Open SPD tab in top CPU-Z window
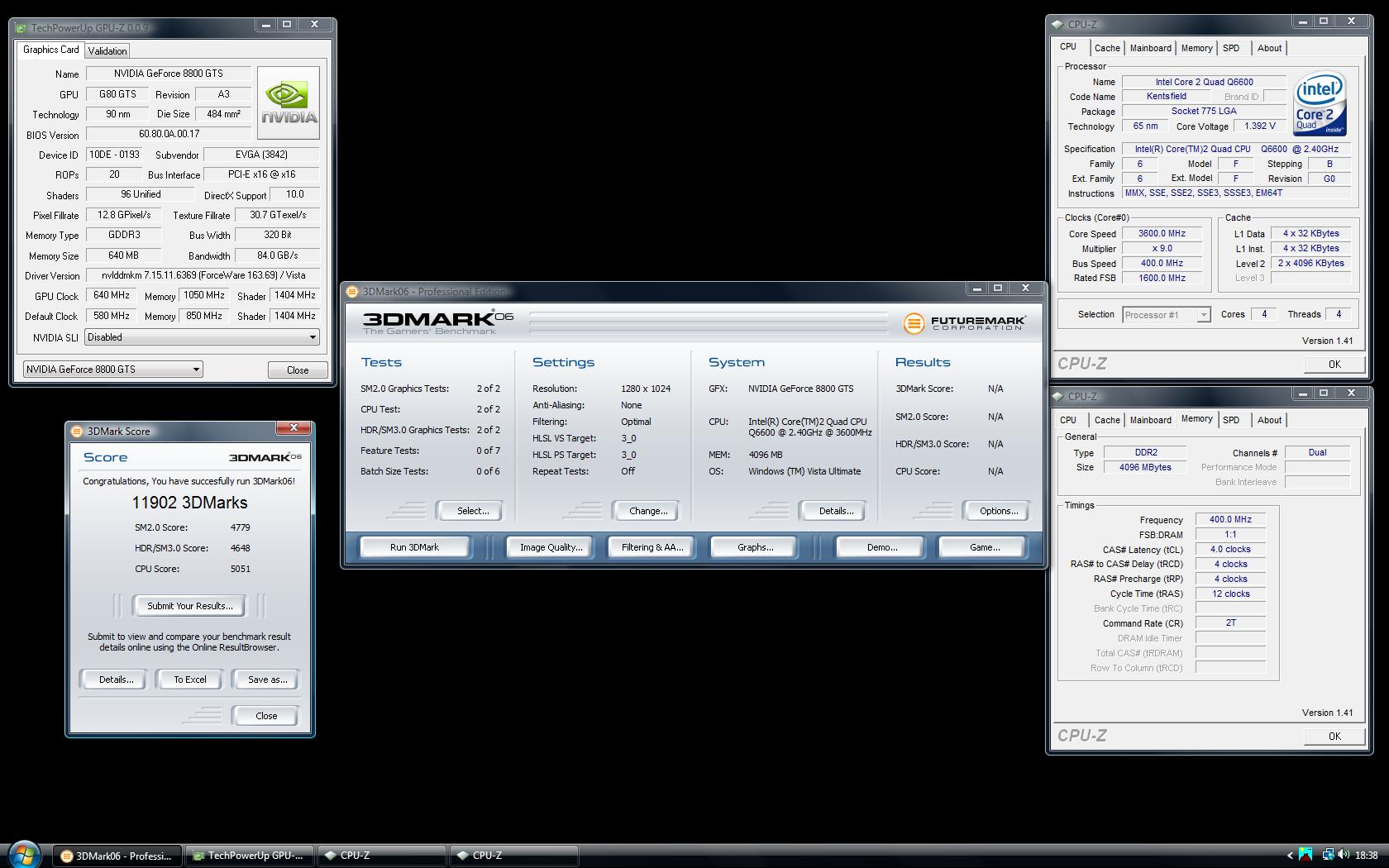This screenshot has height=868, width=1389. 1231,48
